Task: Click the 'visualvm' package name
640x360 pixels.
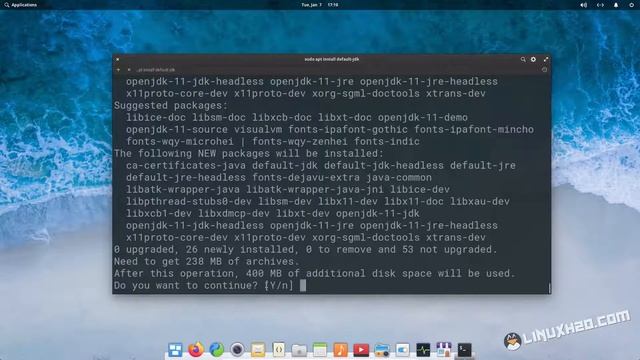Action: 258,129
